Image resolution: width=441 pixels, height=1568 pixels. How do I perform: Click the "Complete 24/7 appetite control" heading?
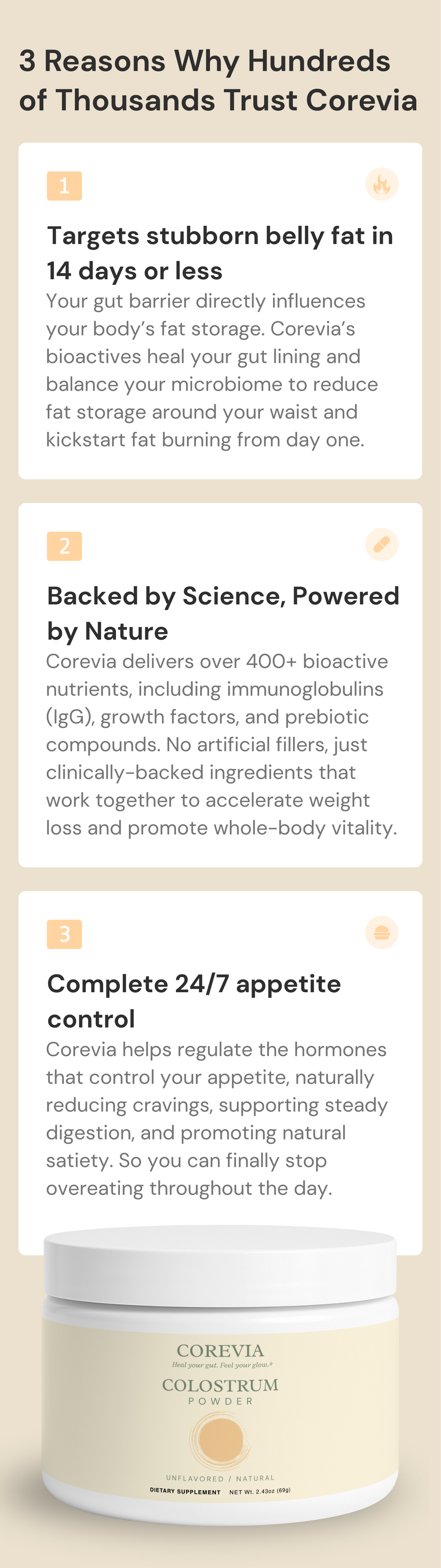[x=194, y=1002]
